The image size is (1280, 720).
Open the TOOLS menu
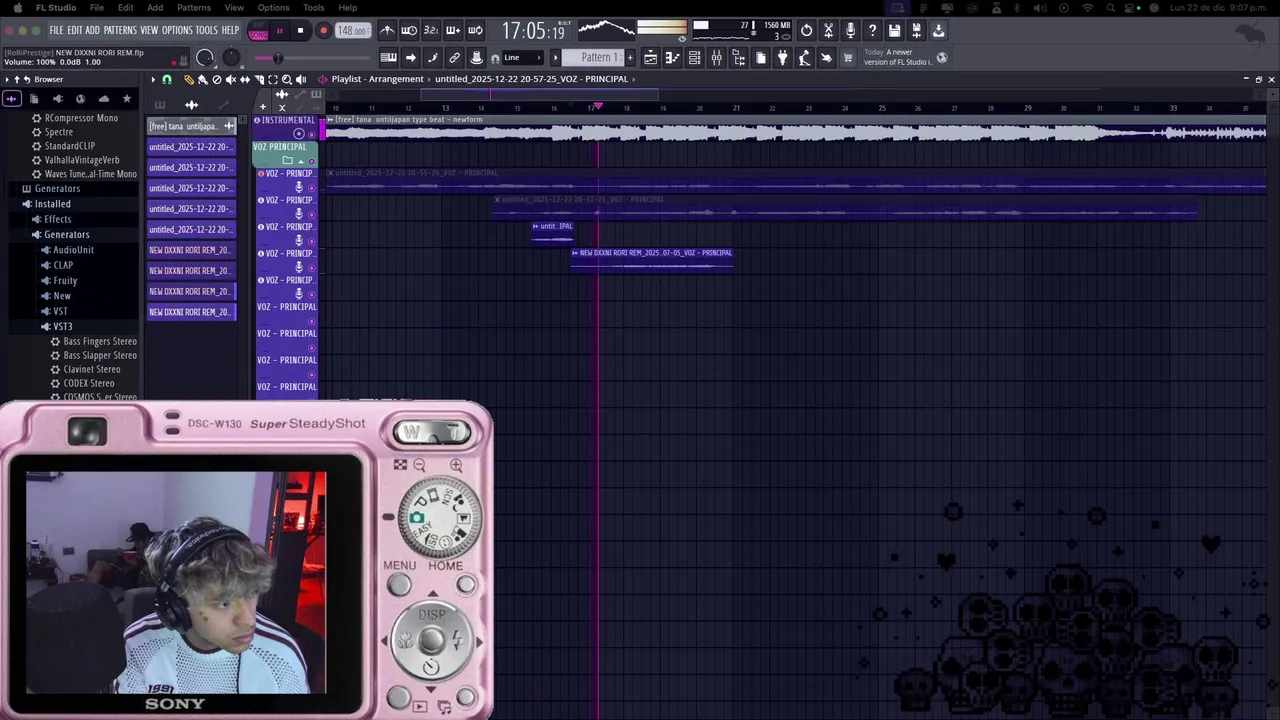(x=206, y=31)
